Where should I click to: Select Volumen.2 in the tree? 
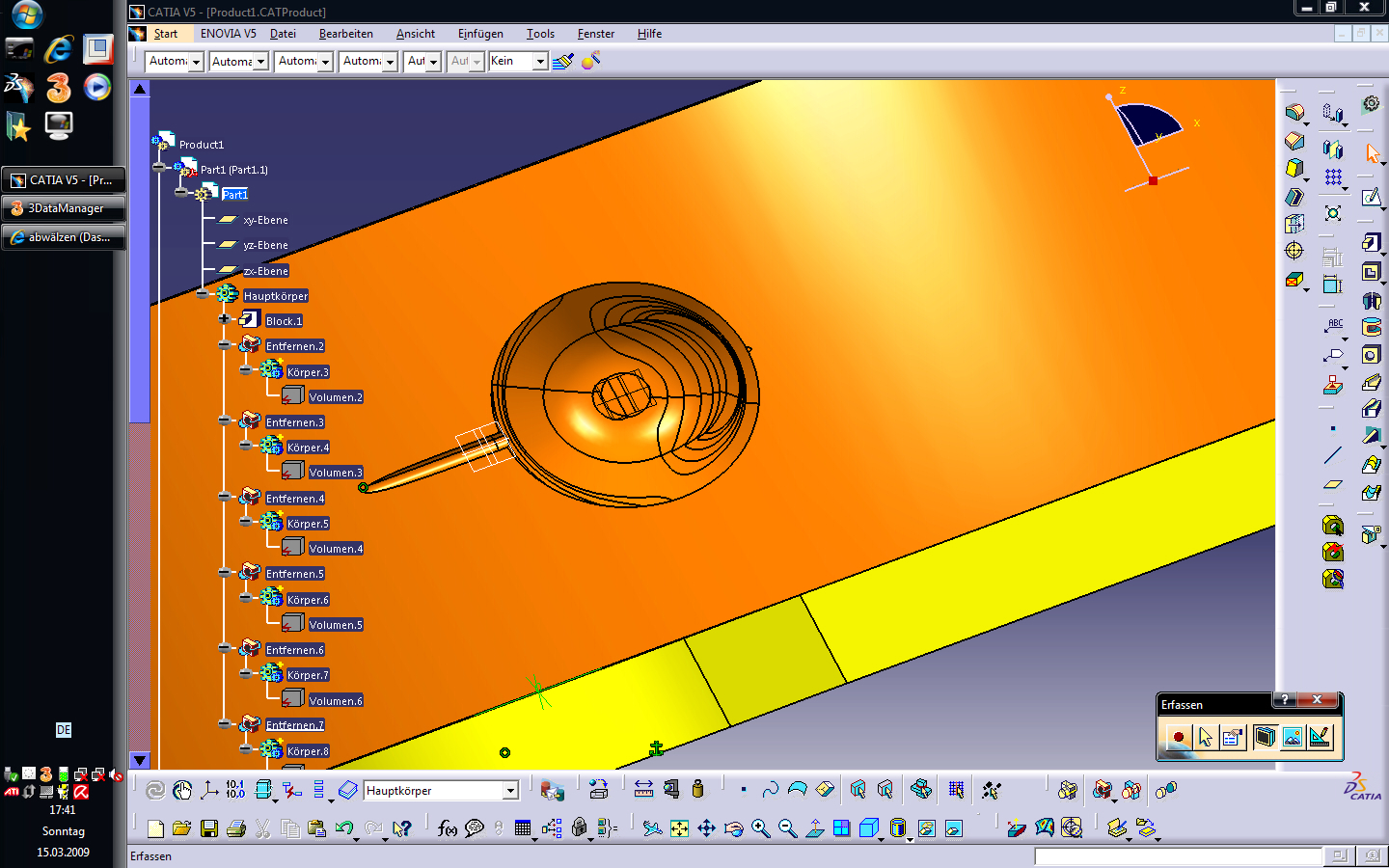click(336, 396)
